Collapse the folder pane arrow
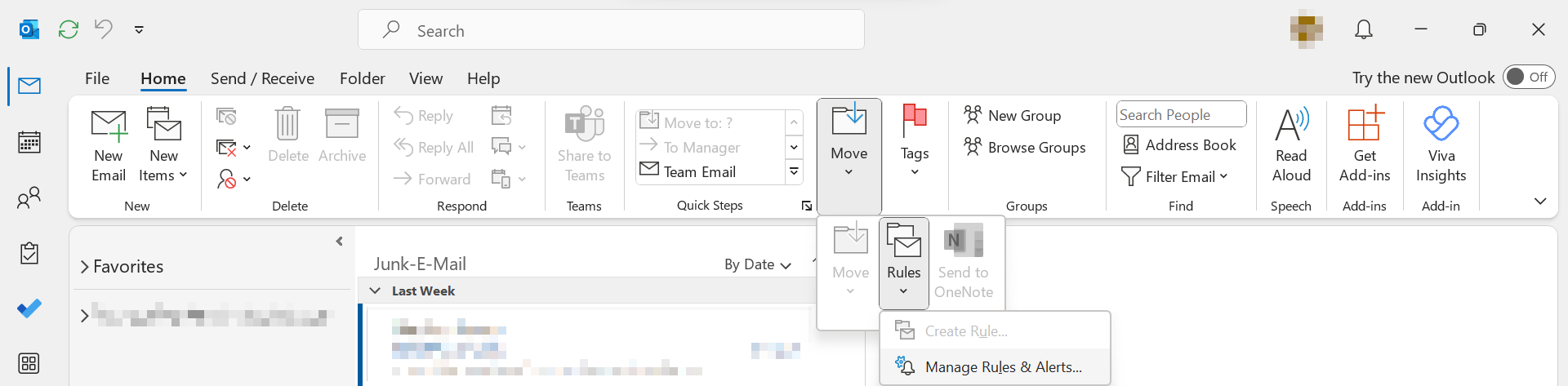The height and width of the screenshot is (386, 1568). 339,242
